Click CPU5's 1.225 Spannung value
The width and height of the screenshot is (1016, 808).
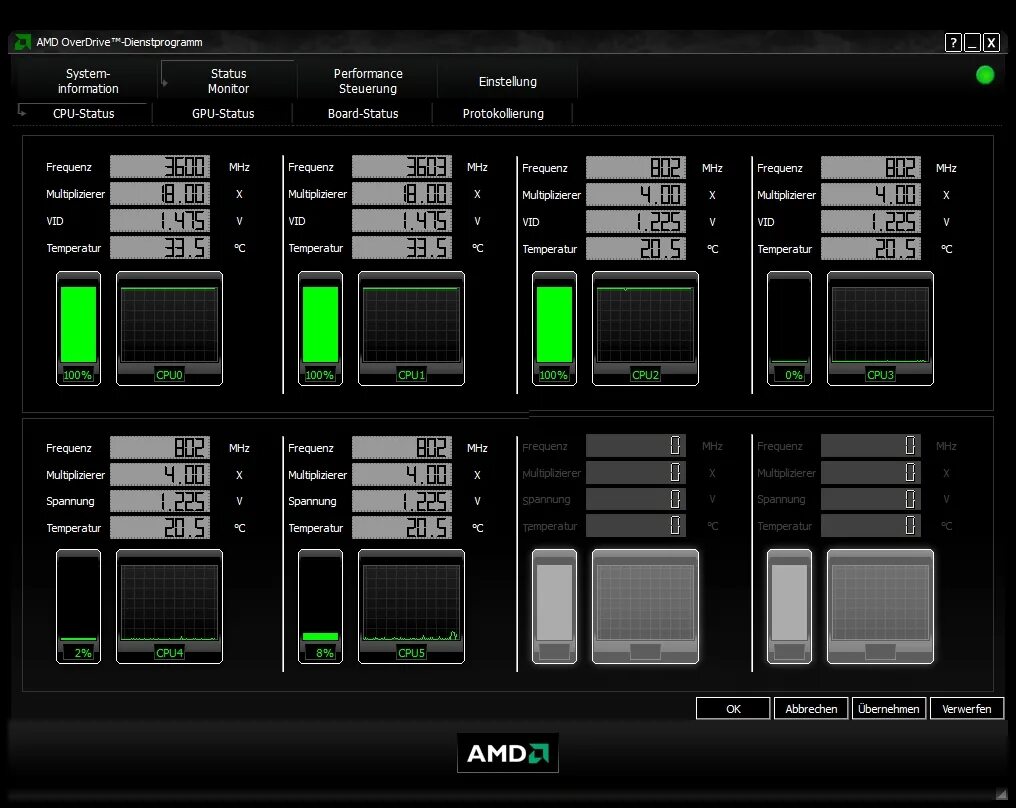tap(402, 501)
